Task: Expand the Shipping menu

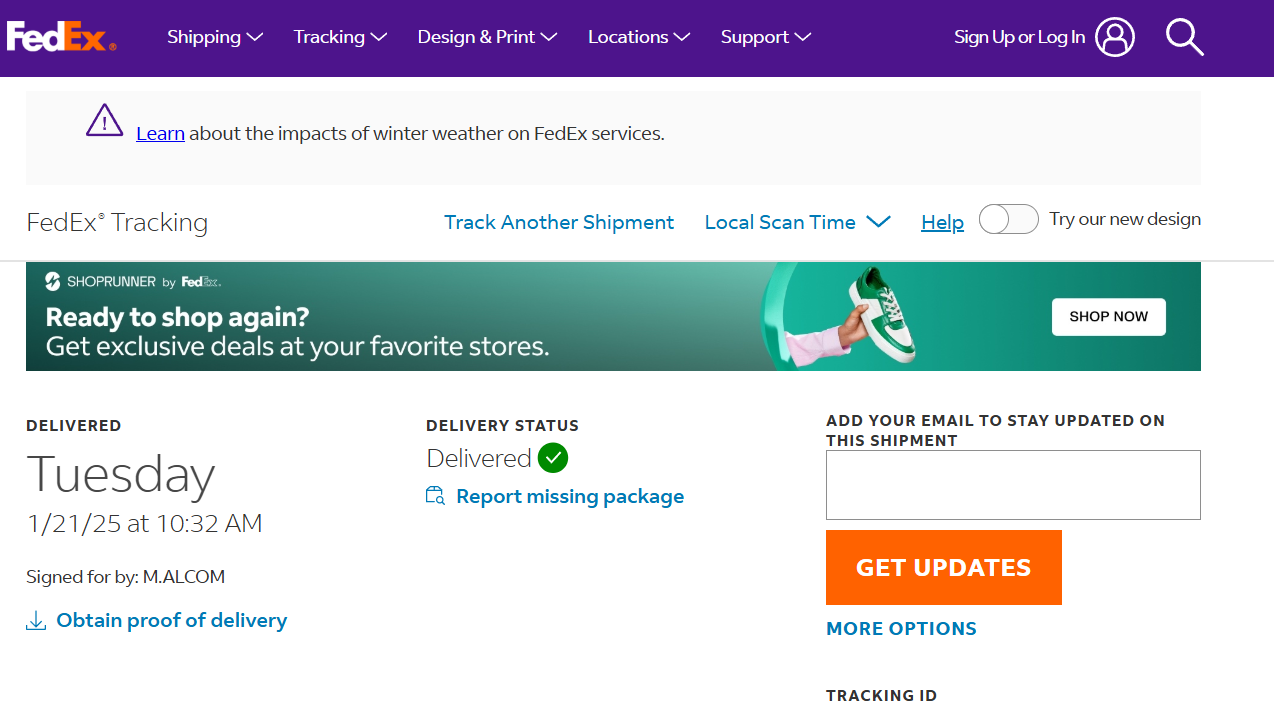Action: [215, 37]
